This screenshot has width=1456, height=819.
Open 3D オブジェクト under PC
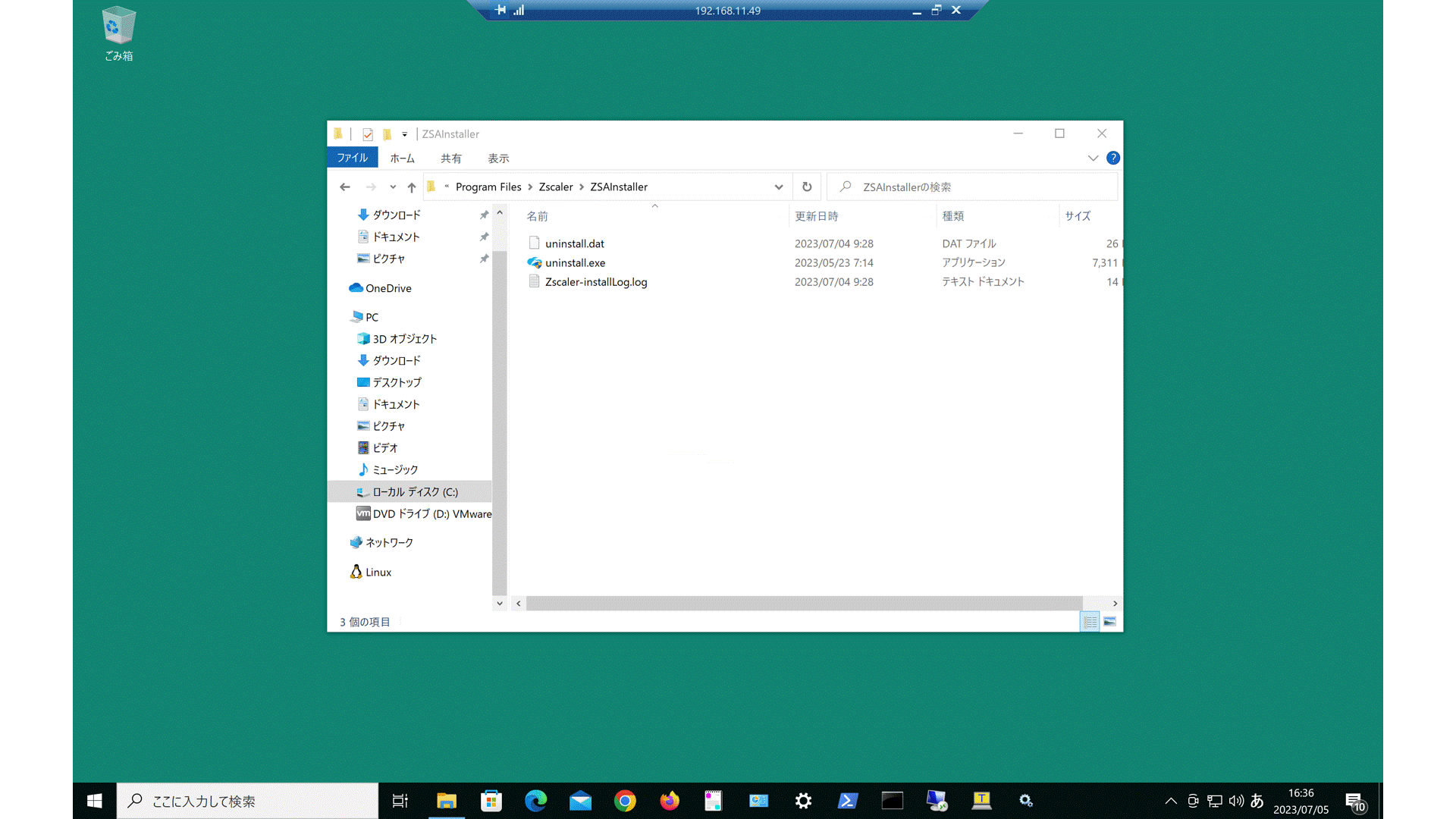click(x=404, y=339)
